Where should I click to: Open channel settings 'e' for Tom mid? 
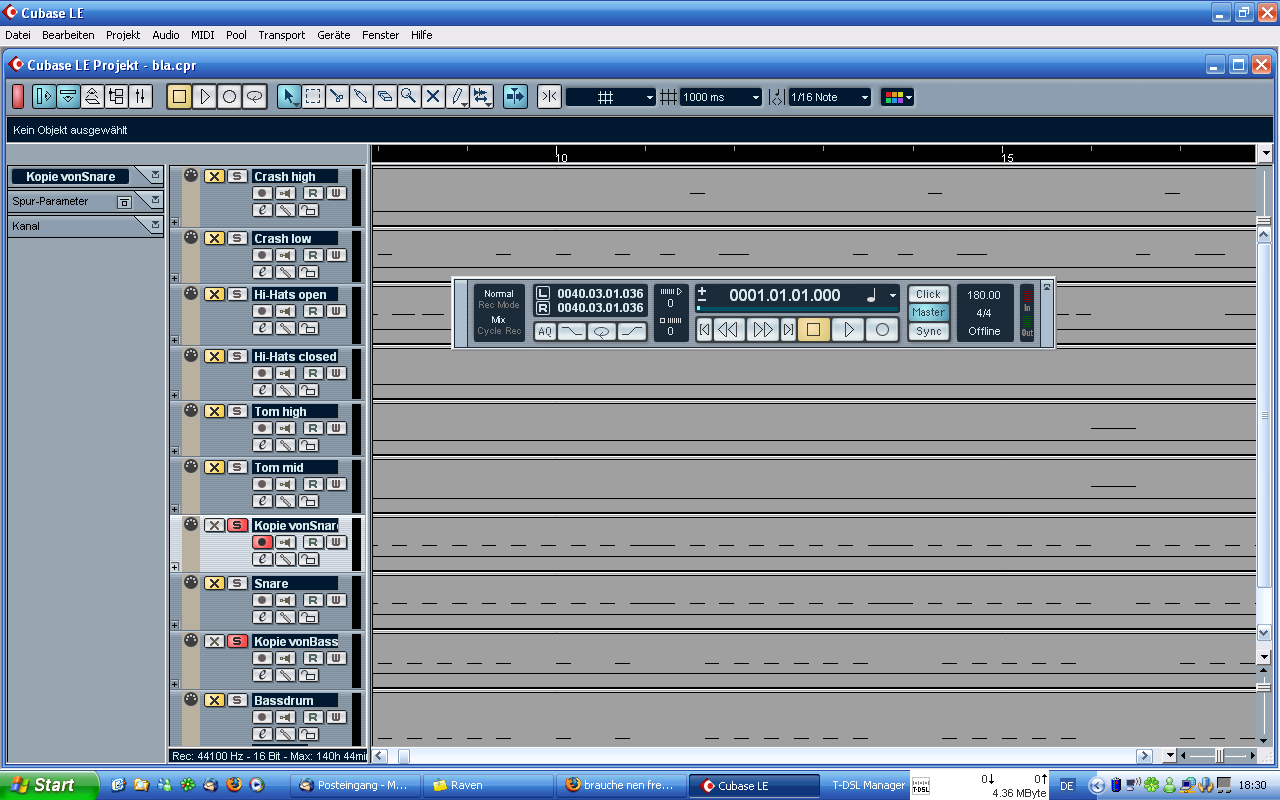(262, 501)
